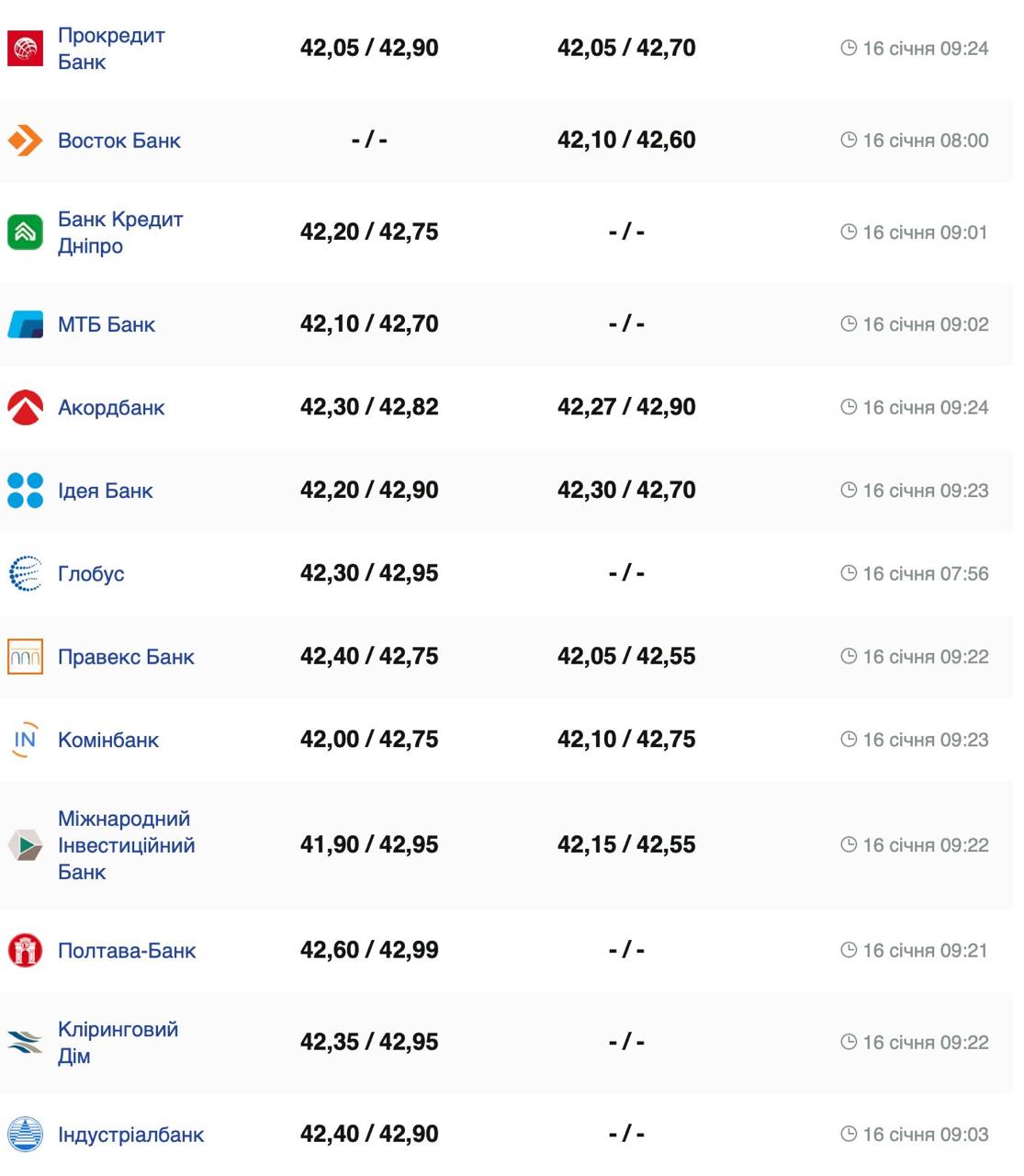Open the Прокредит Банк link

[110, 49]
